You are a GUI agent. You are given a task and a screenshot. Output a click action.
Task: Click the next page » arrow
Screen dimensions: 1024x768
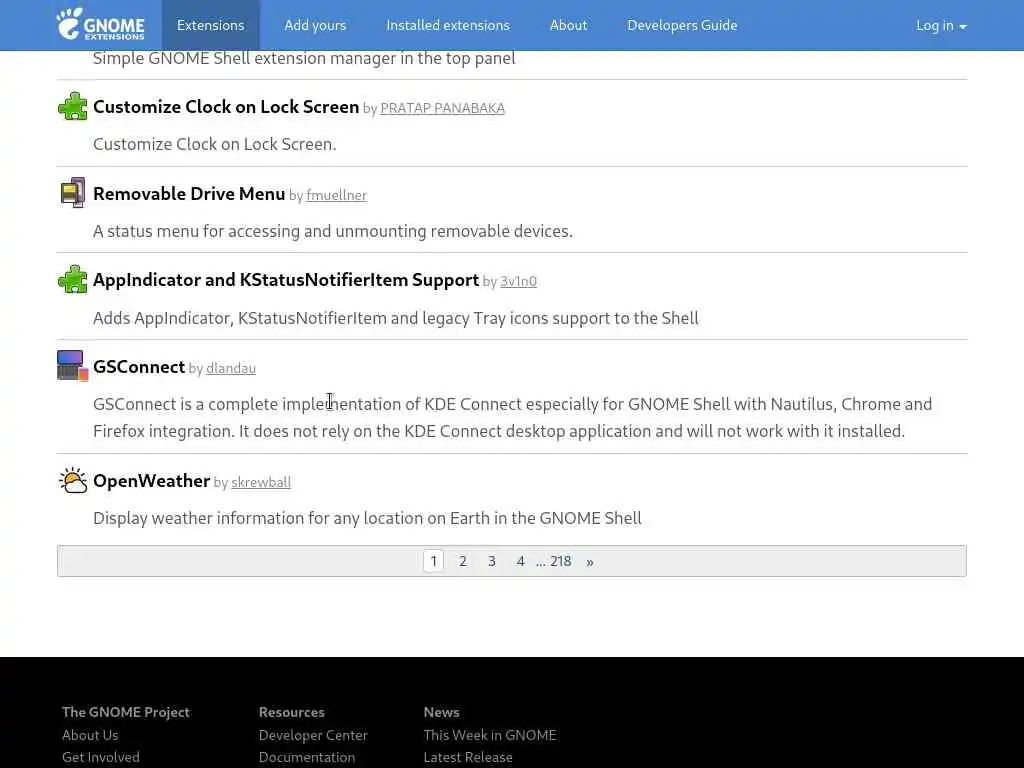coord(590,562)
